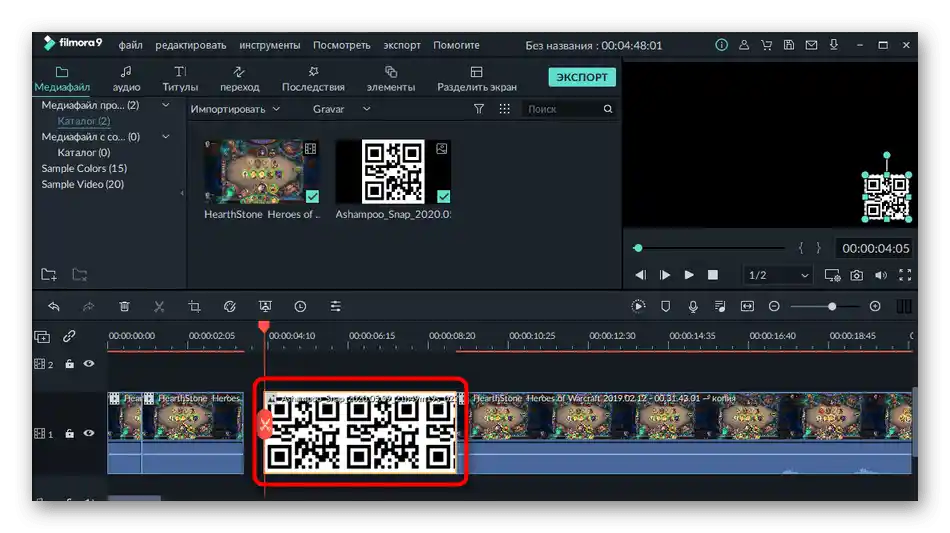Click the Green Screen icon in toolbar

click(265, 306)
